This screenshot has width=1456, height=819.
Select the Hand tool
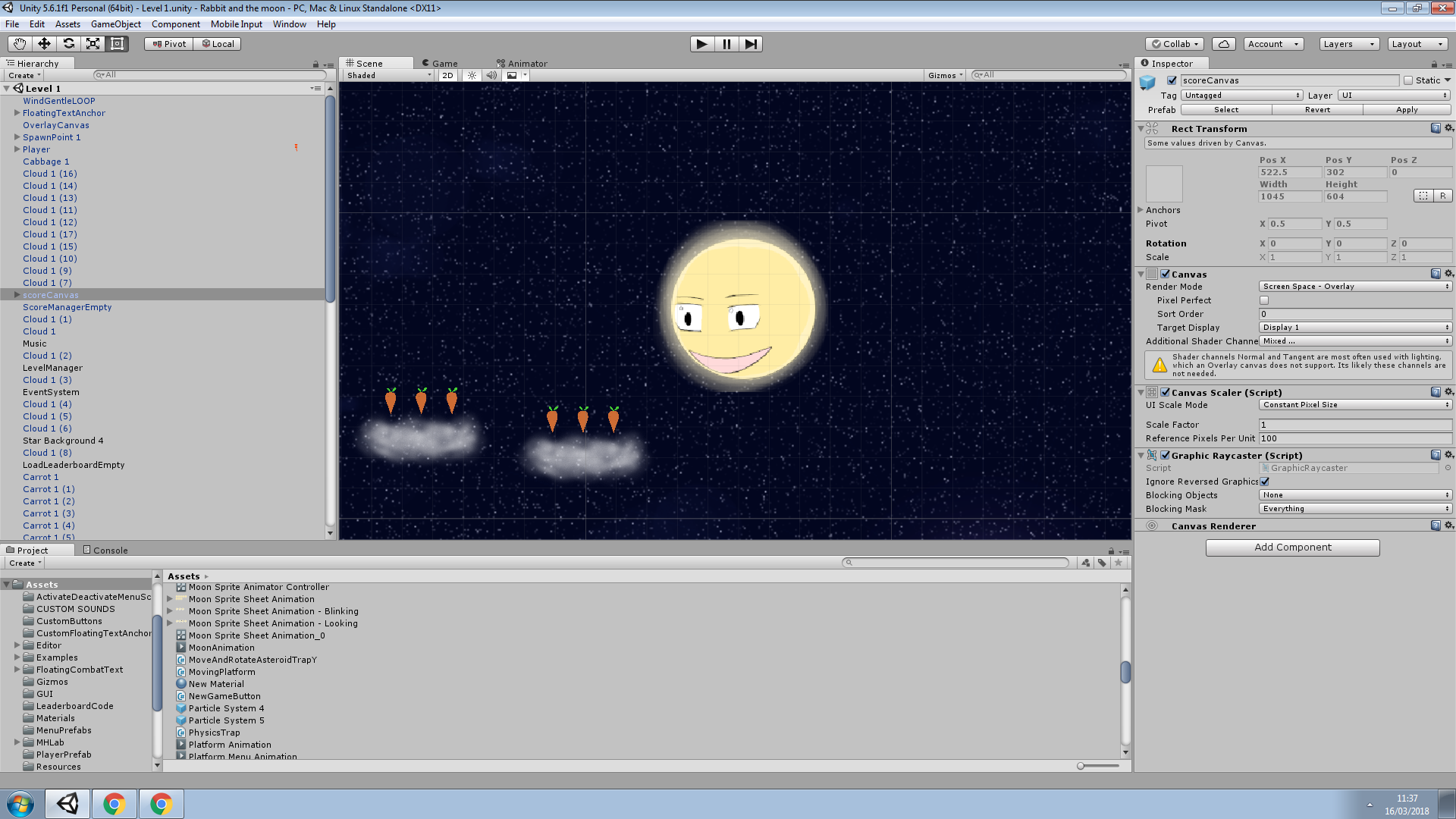coord(20,44)
